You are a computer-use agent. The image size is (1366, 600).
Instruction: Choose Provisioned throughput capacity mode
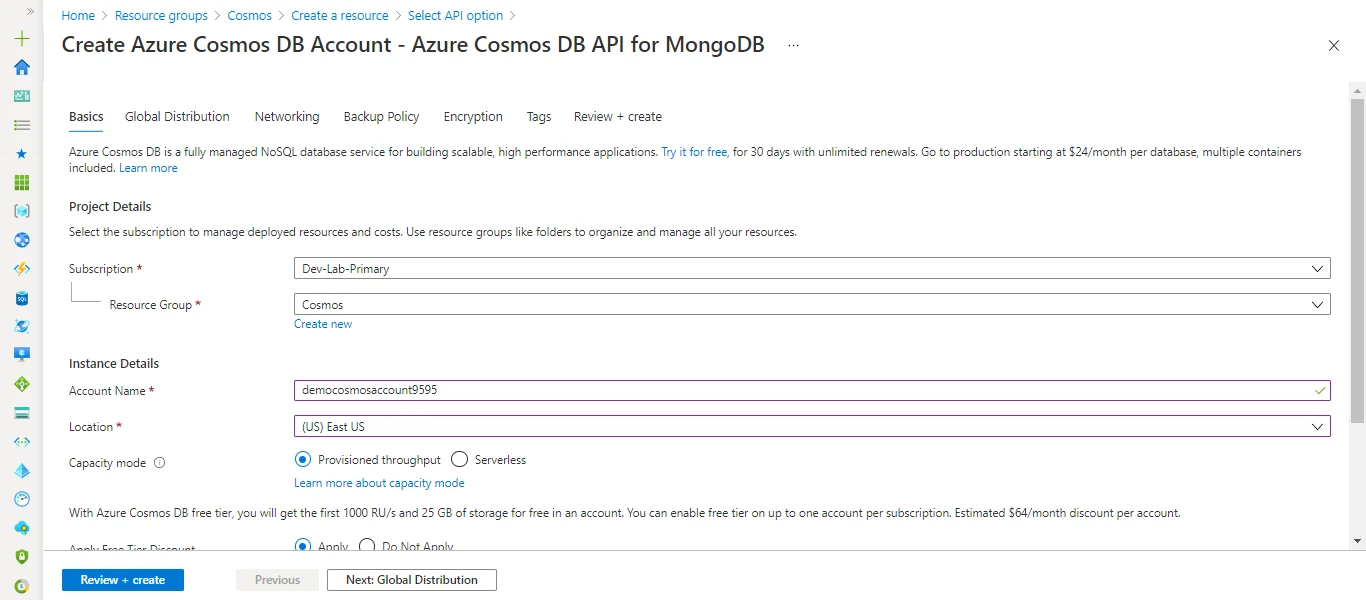[x=303, y=459]
